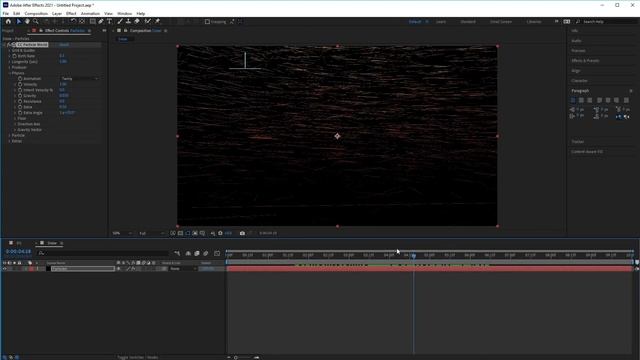Click the Motion Blur enable icon
This screenshot has height=360, width=640.
[206, 253]
